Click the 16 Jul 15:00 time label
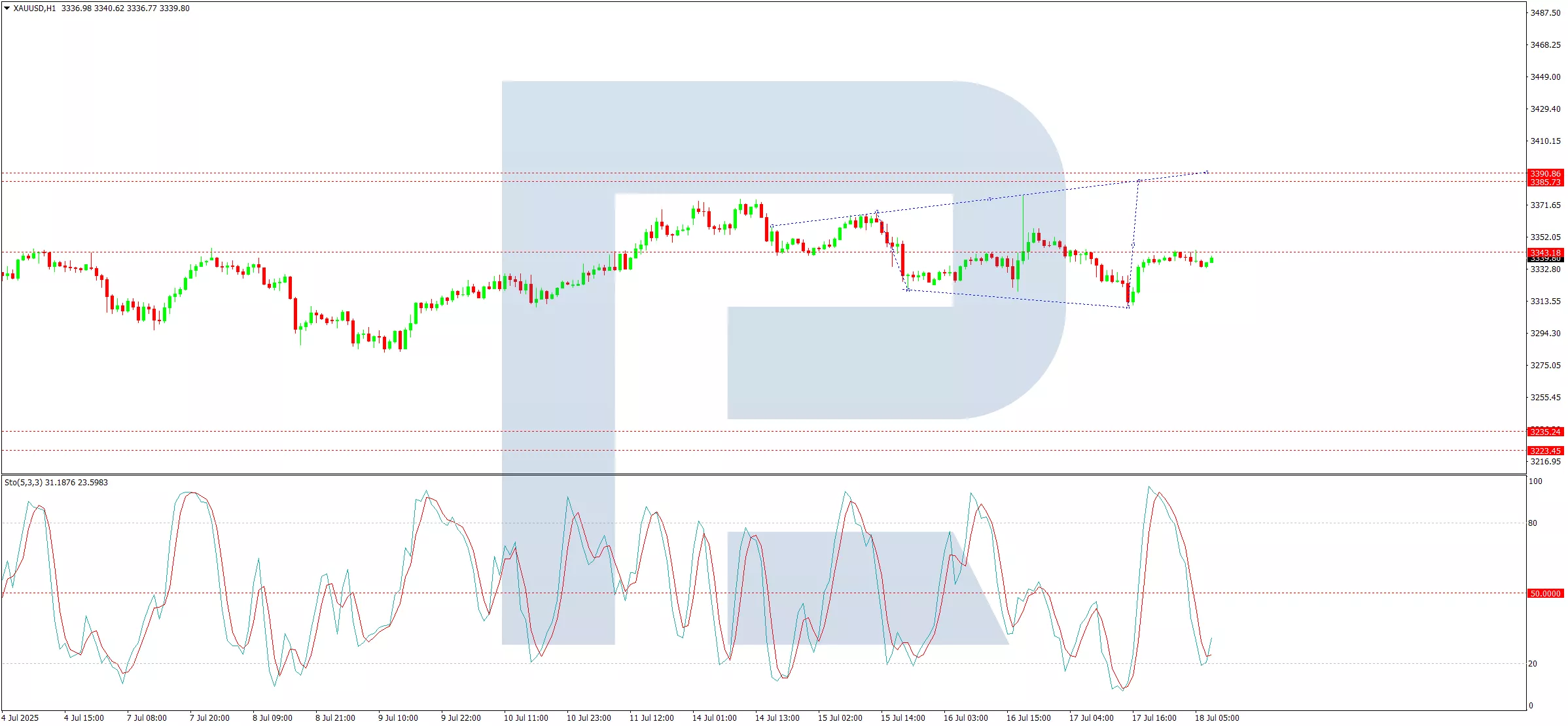 point(1028,718)
